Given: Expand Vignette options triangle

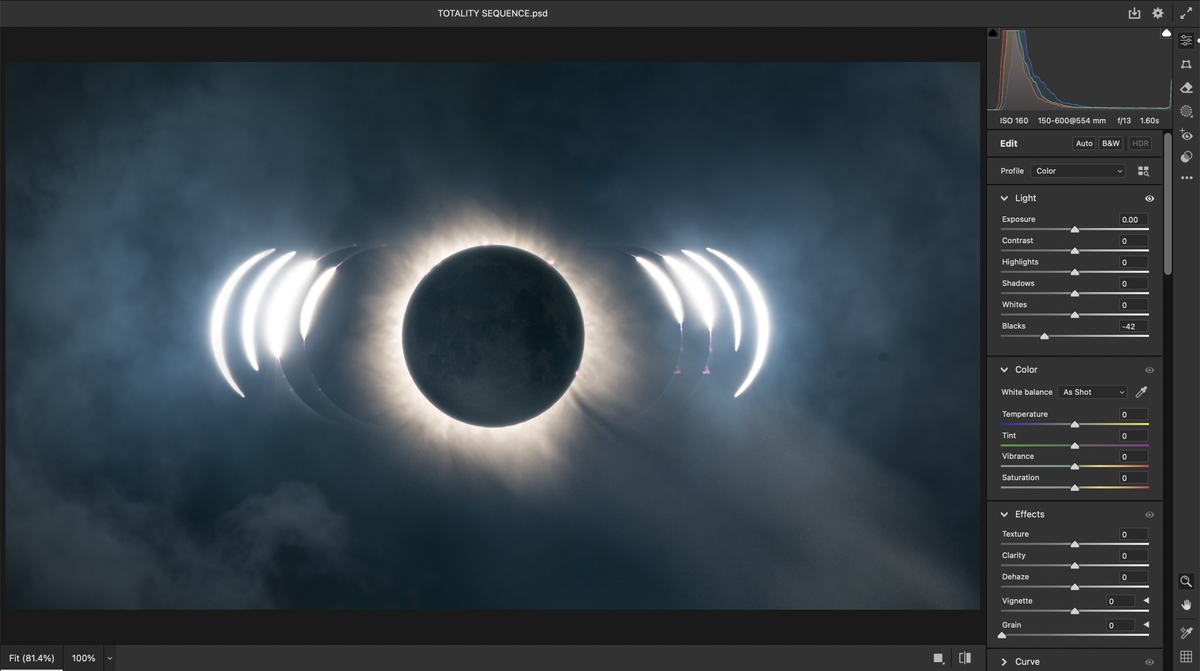Looking at the screenshot, I should pos(1146,601).
